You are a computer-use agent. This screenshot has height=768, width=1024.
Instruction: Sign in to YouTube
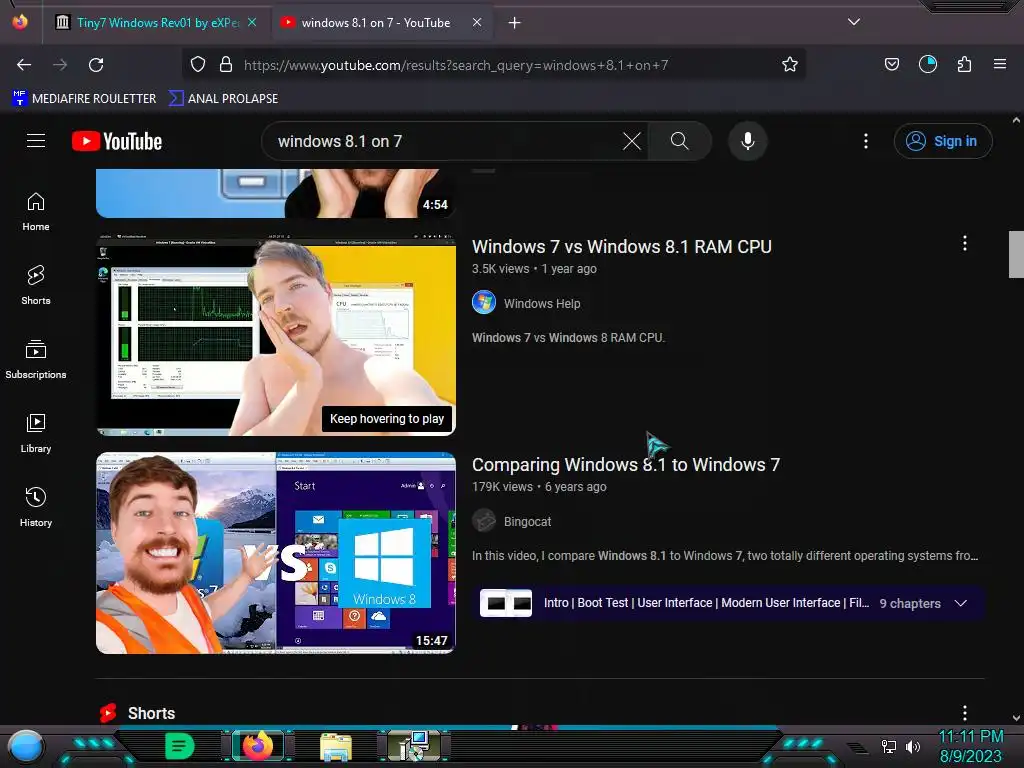point(943,141)
